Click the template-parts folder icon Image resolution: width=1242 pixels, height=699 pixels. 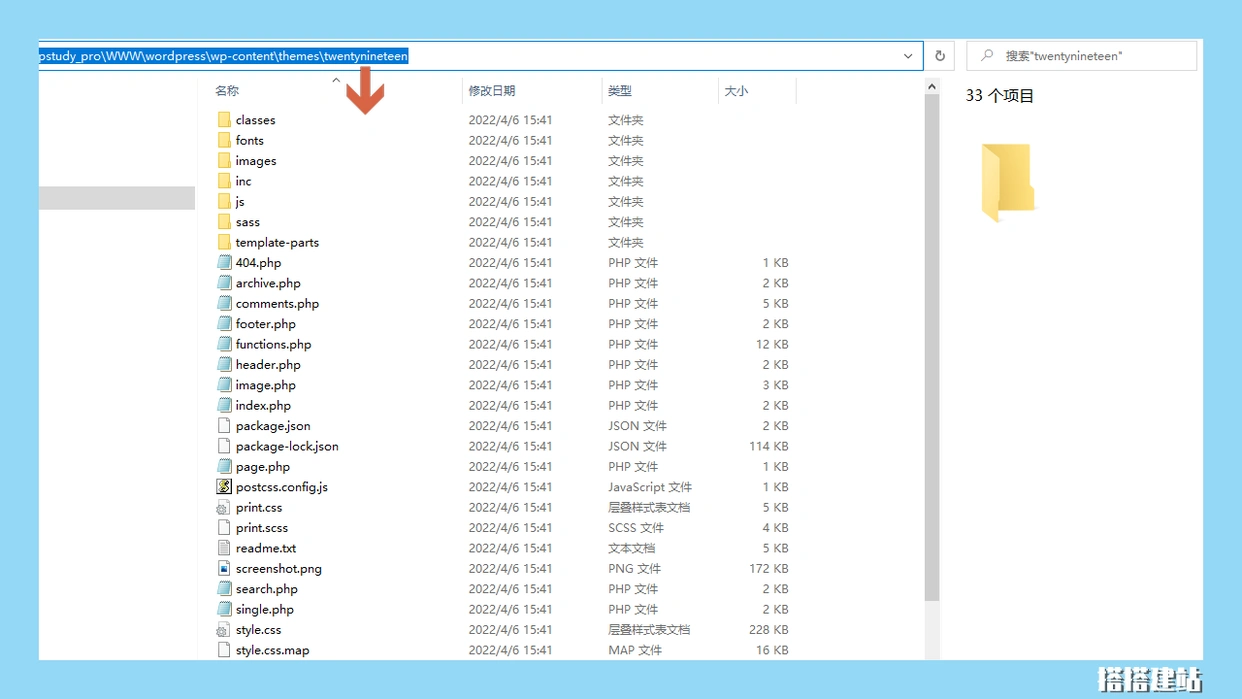(x=224, y=242)
